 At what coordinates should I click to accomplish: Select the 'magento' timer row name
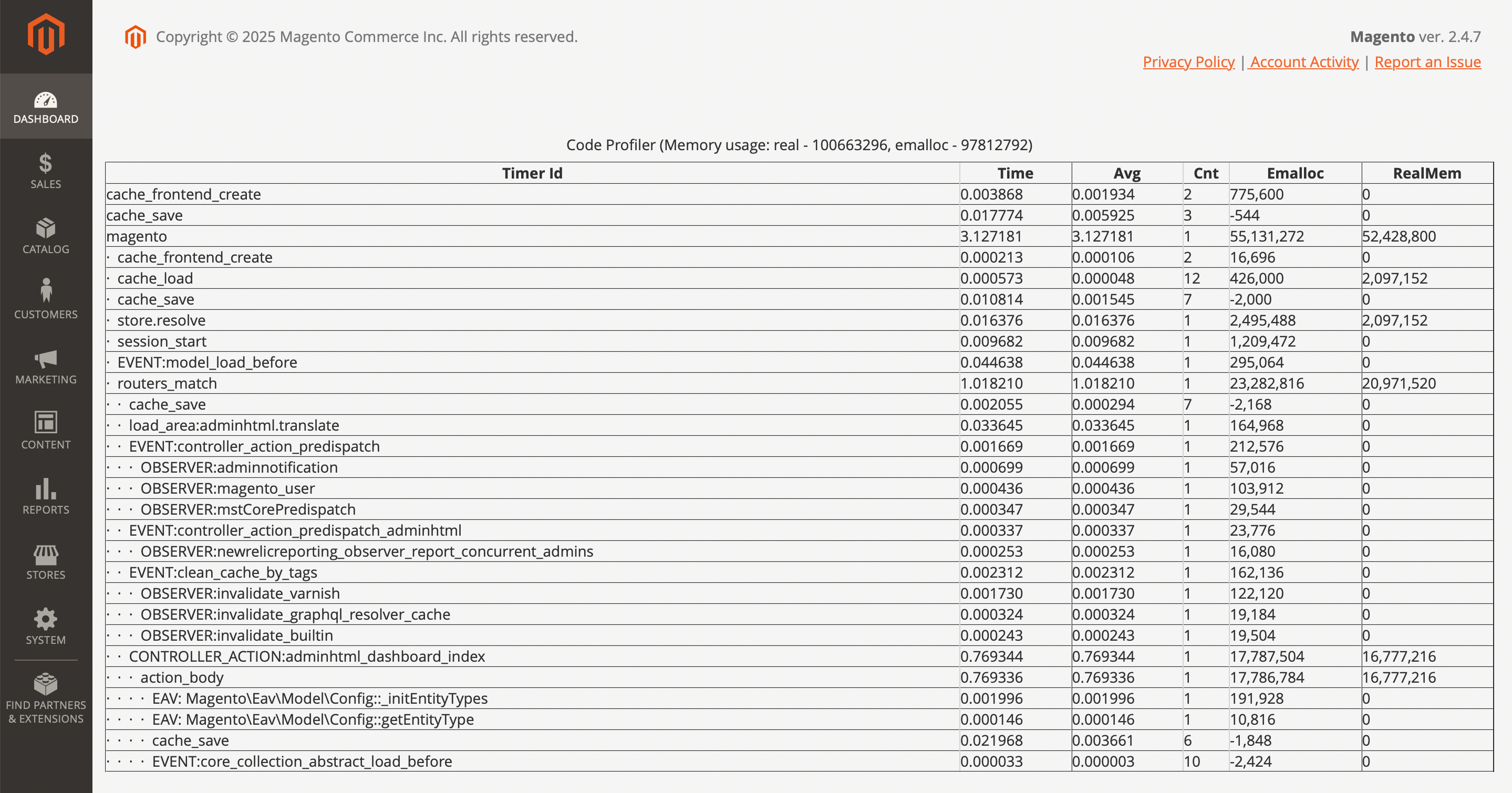pyautogui.click(x=137, y=236)
